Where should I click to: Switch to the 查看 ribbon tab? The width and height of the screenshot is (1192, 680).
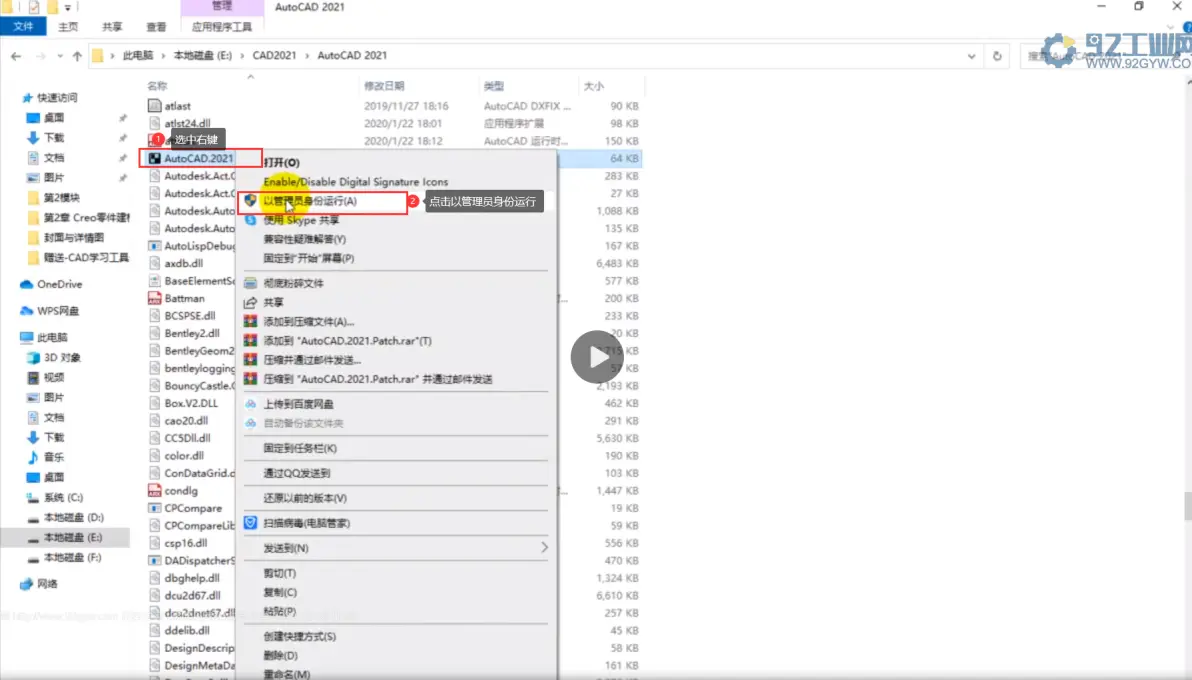coord(157,27)
